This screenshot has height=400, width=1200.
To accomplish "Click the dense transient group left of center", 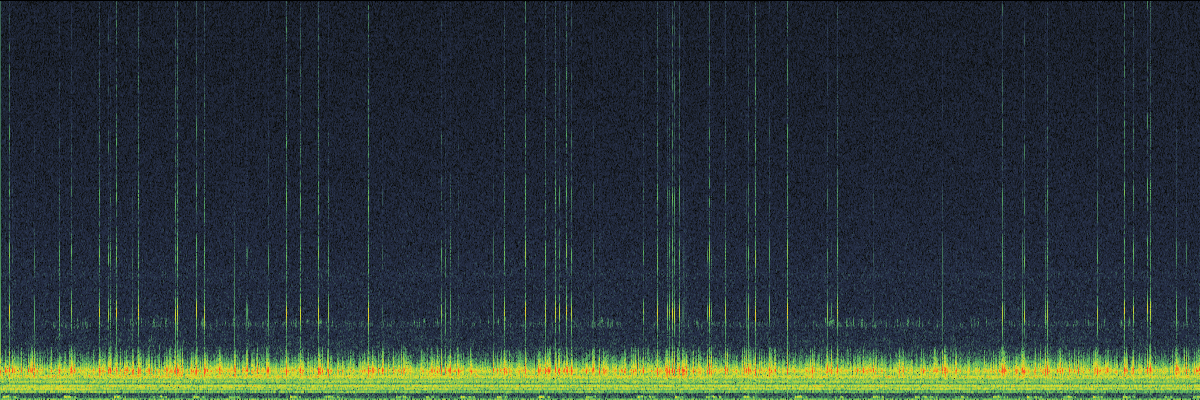I will [x=300, y=200].
